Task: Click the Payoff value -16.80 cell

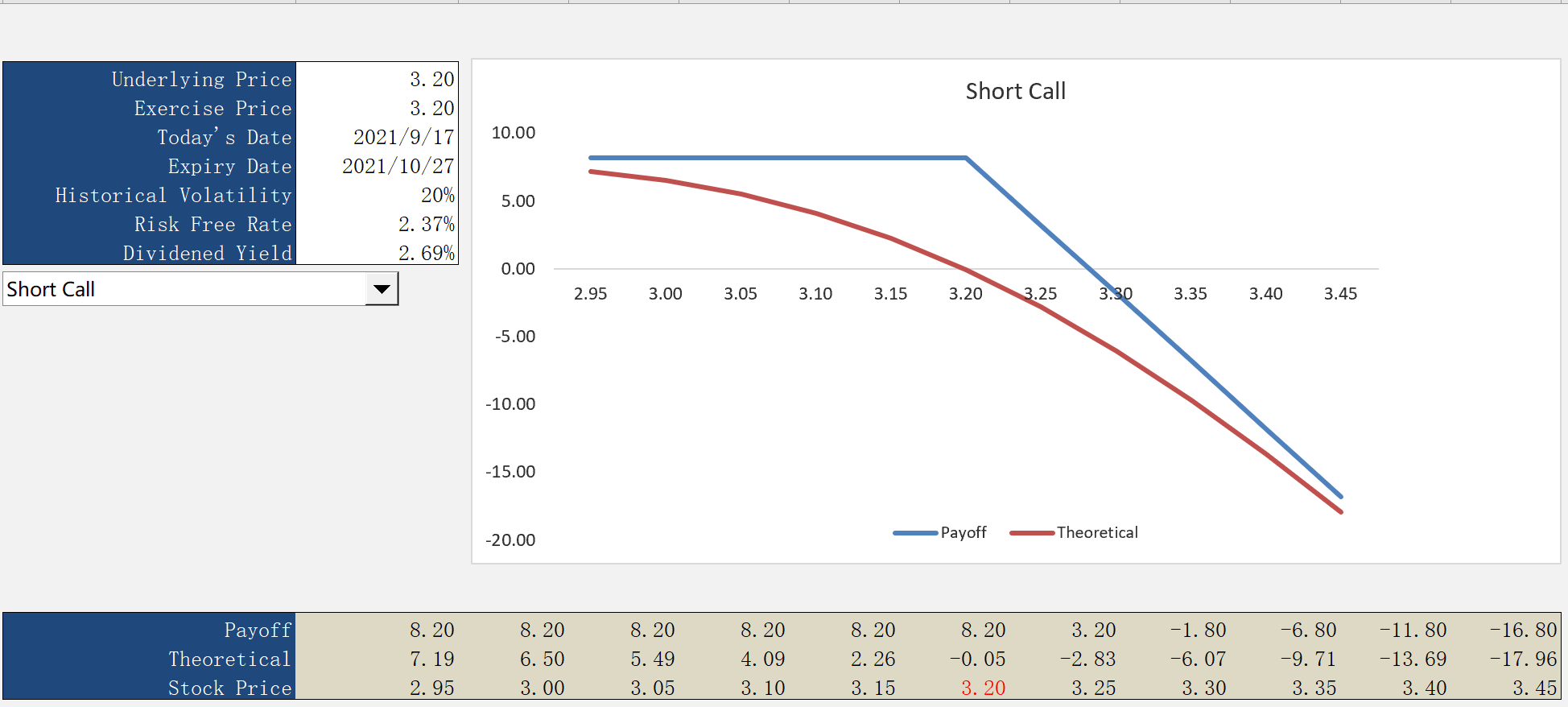Action: (1523, 630)
